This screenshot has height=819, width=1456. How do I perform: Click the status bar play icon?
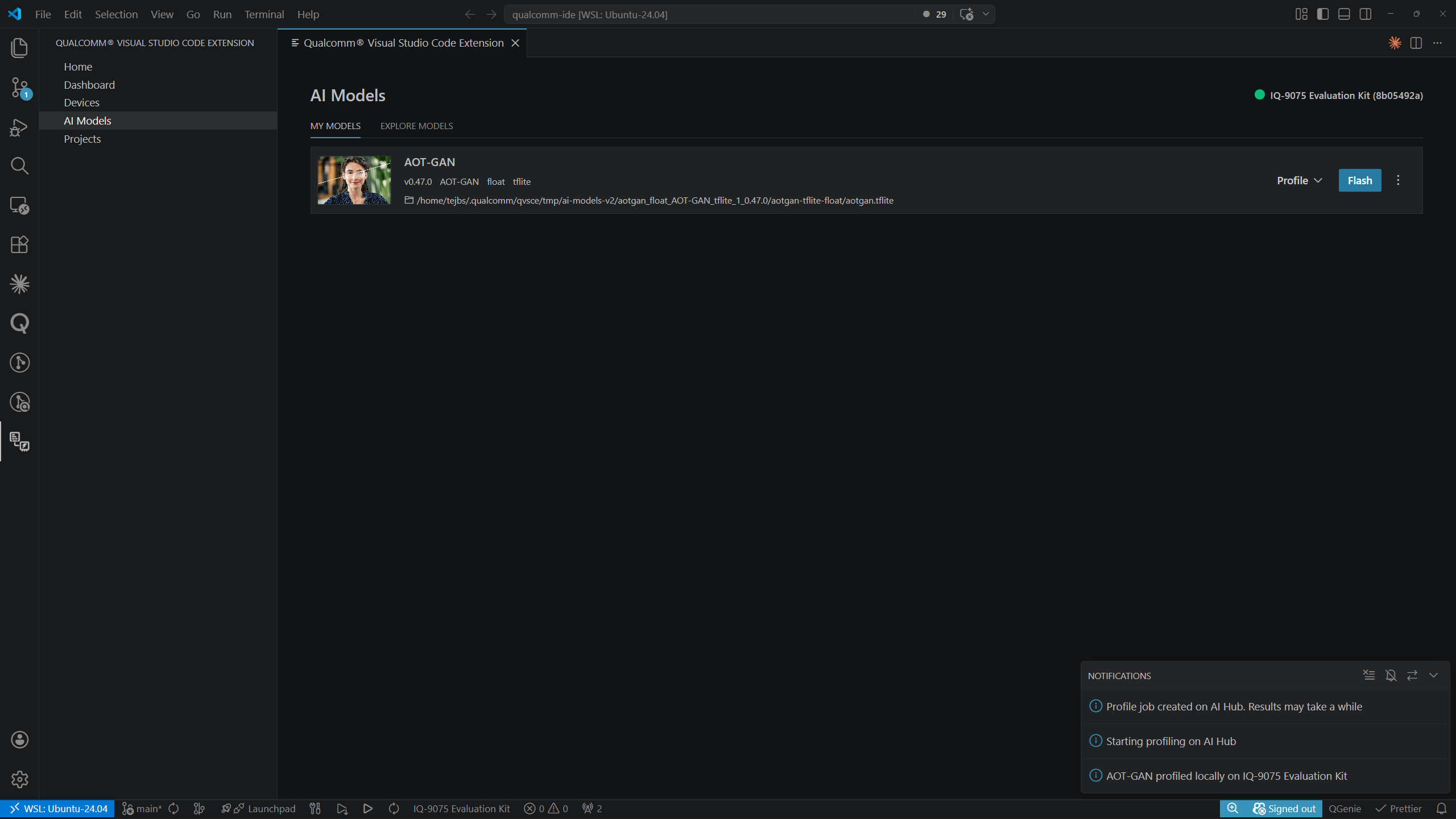click(x=367, y=808)
